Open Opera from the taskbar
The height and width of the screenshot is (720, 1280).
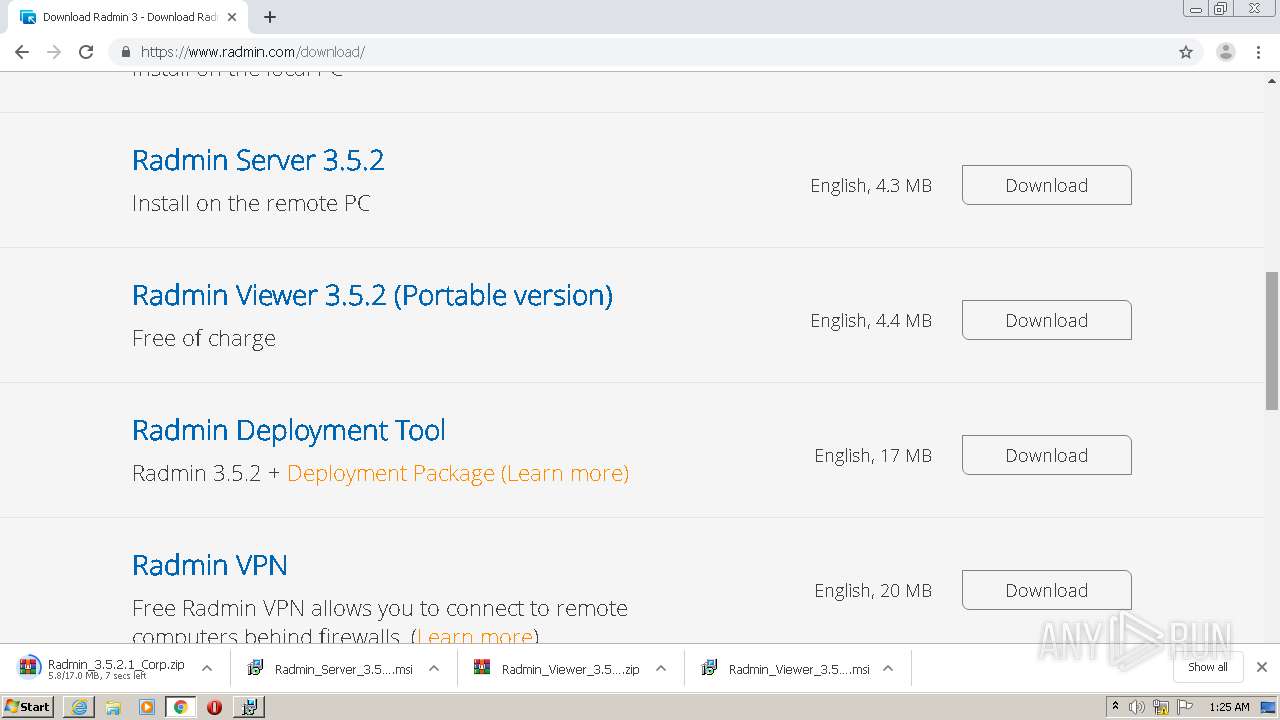tap(214, 707)
